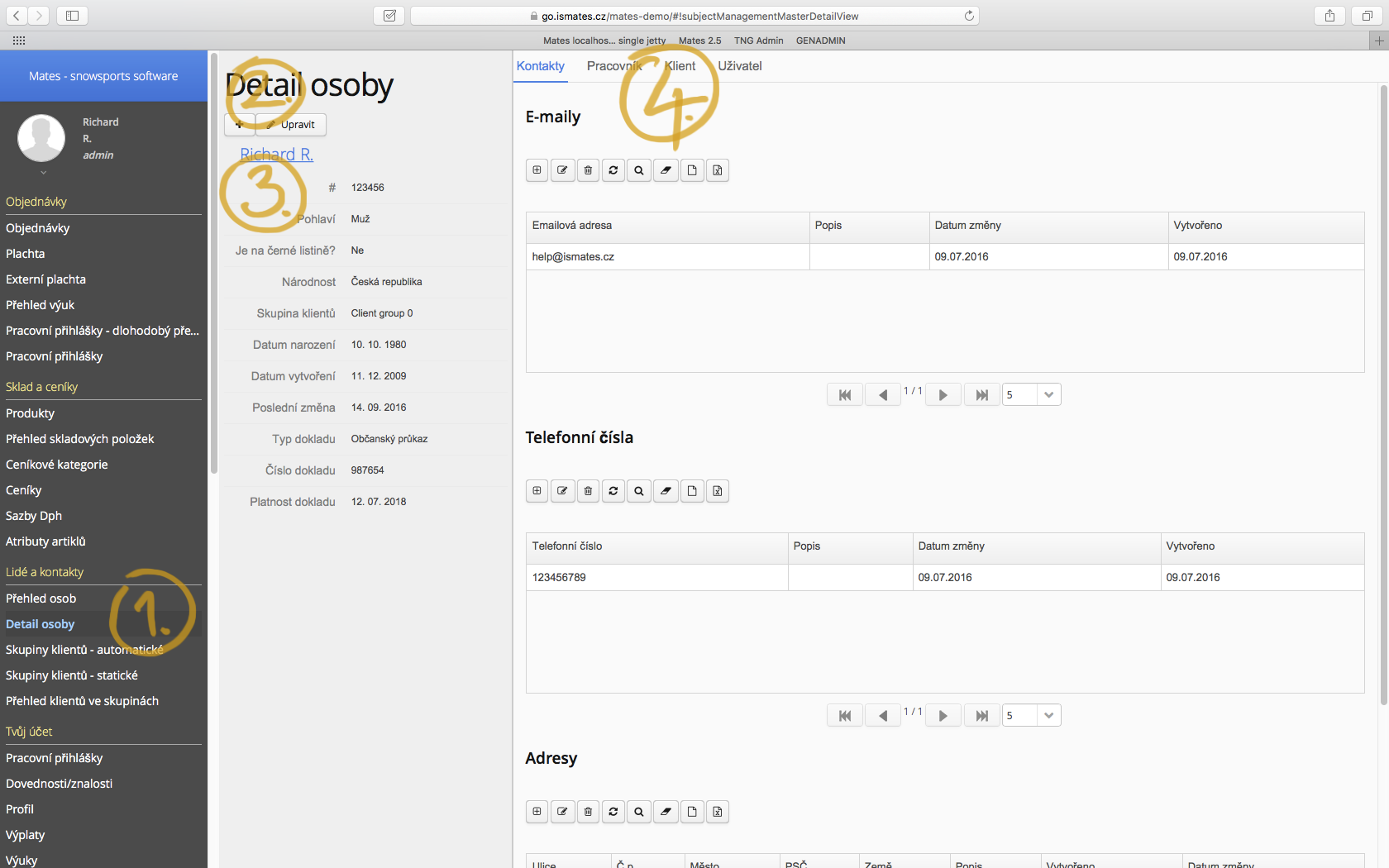This screenshot has height=868, width=1389.
Task: Export E-maily table to Excel
Action: [x=718, y=170]
